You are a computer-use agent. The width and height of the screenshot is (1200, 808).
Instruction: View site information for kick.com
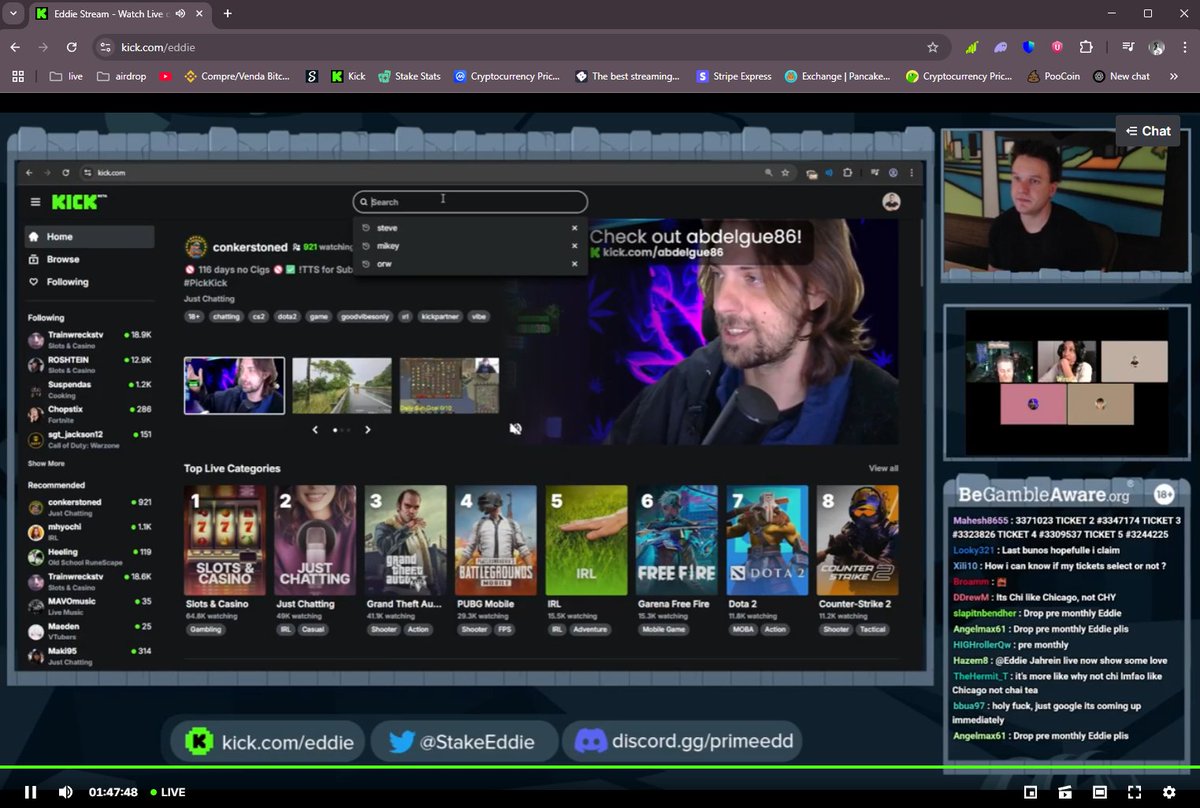pyautogui.click(x=105, y=47)
